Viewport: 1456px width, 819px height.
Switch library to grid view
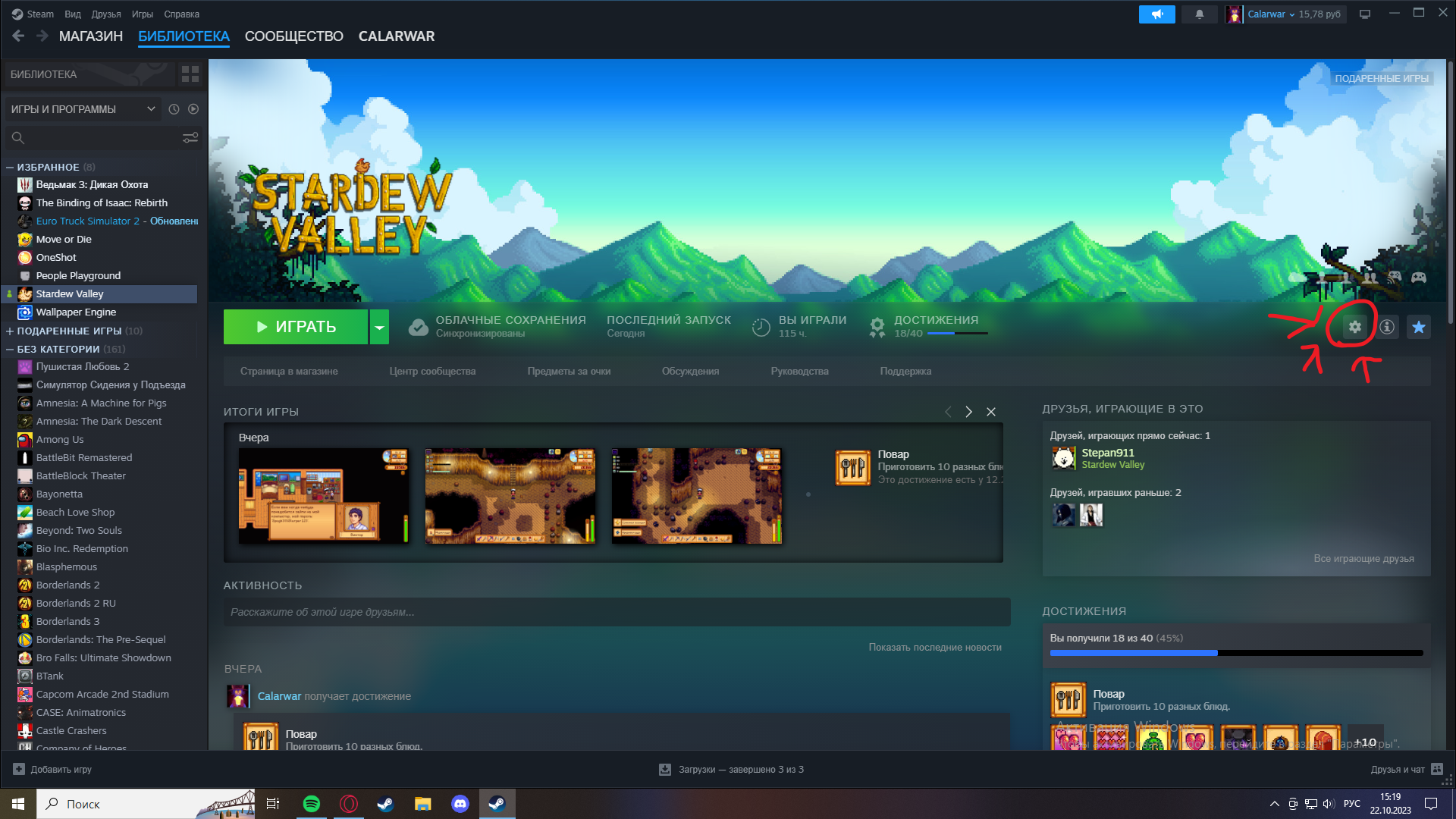click(x=190, y=74)
